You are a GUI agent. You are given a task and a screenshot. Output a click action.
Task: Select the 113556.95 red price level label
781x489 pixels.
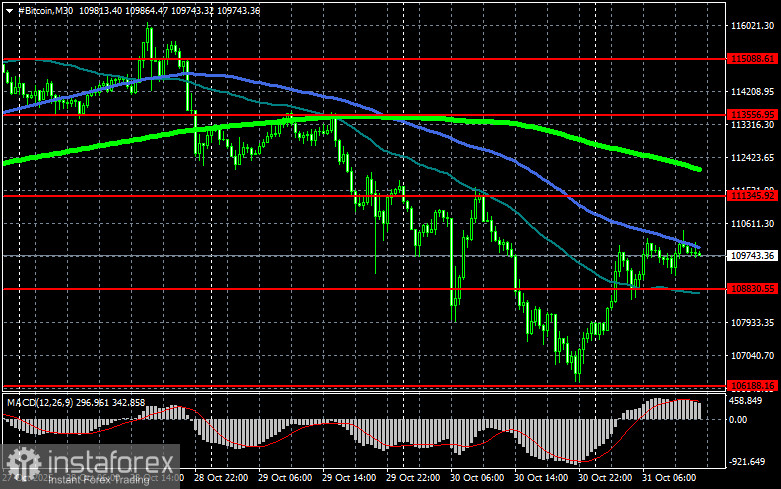coord(752,115)
